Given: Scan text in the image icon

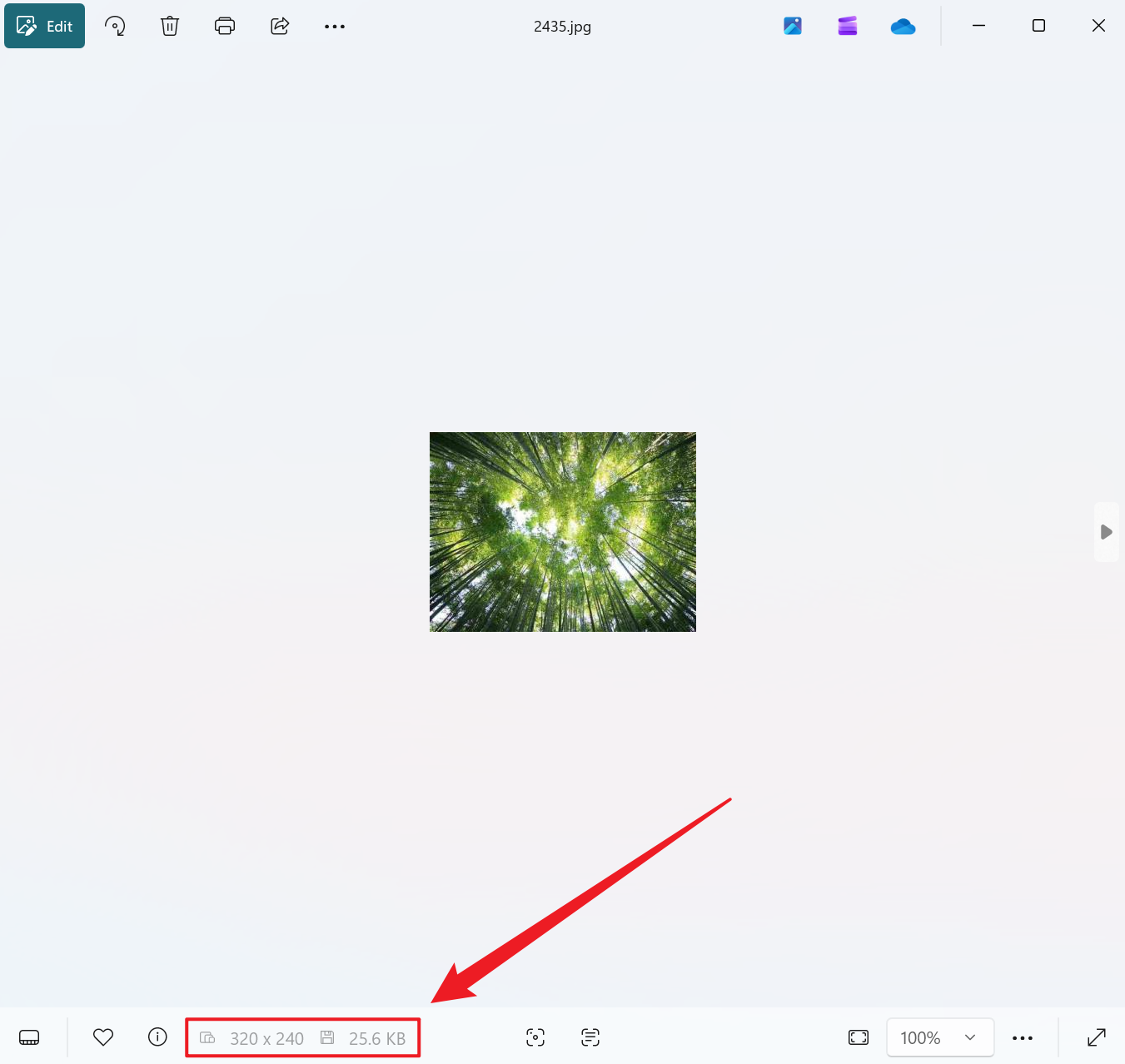Looking at the screenshot, I should pyautogui.click(x=590, y=1037).
